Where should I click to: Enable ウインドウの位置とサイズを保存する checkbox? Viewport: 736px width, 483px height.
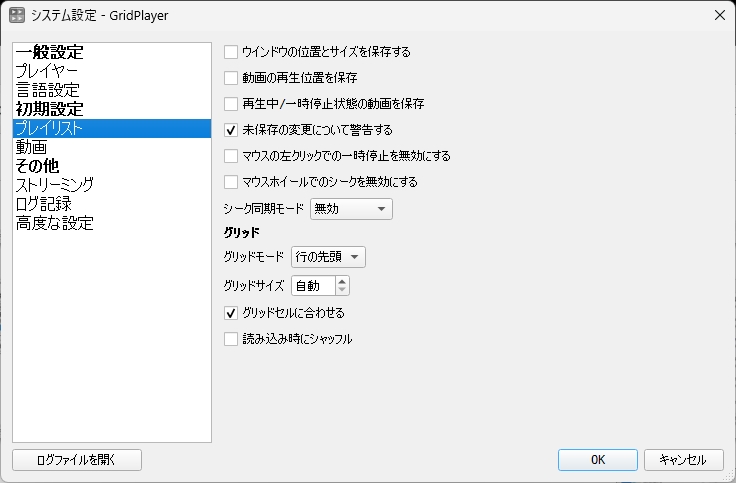click(231, 51)
